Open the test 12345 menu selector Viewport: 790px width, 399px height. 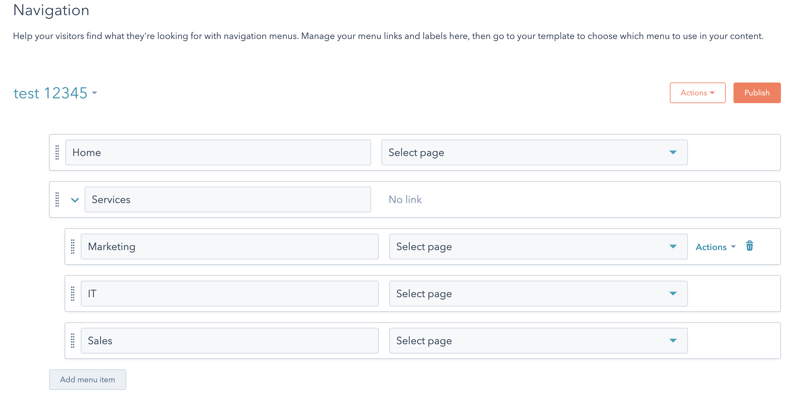pyautogui.click(x=55, y=93)
